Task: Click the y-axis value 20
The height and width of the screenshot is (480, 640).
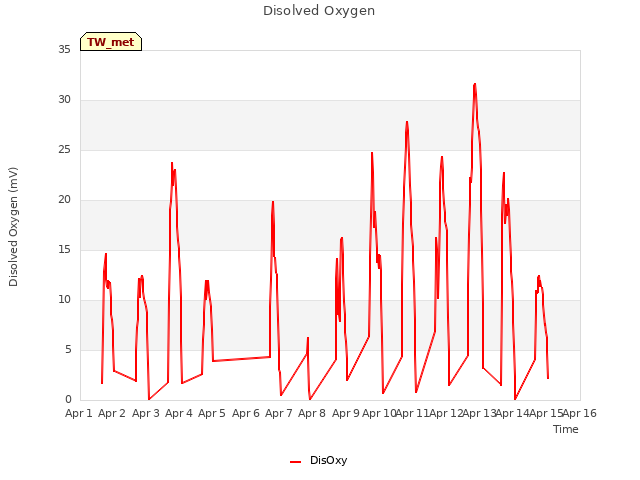Action: (64, 200)
